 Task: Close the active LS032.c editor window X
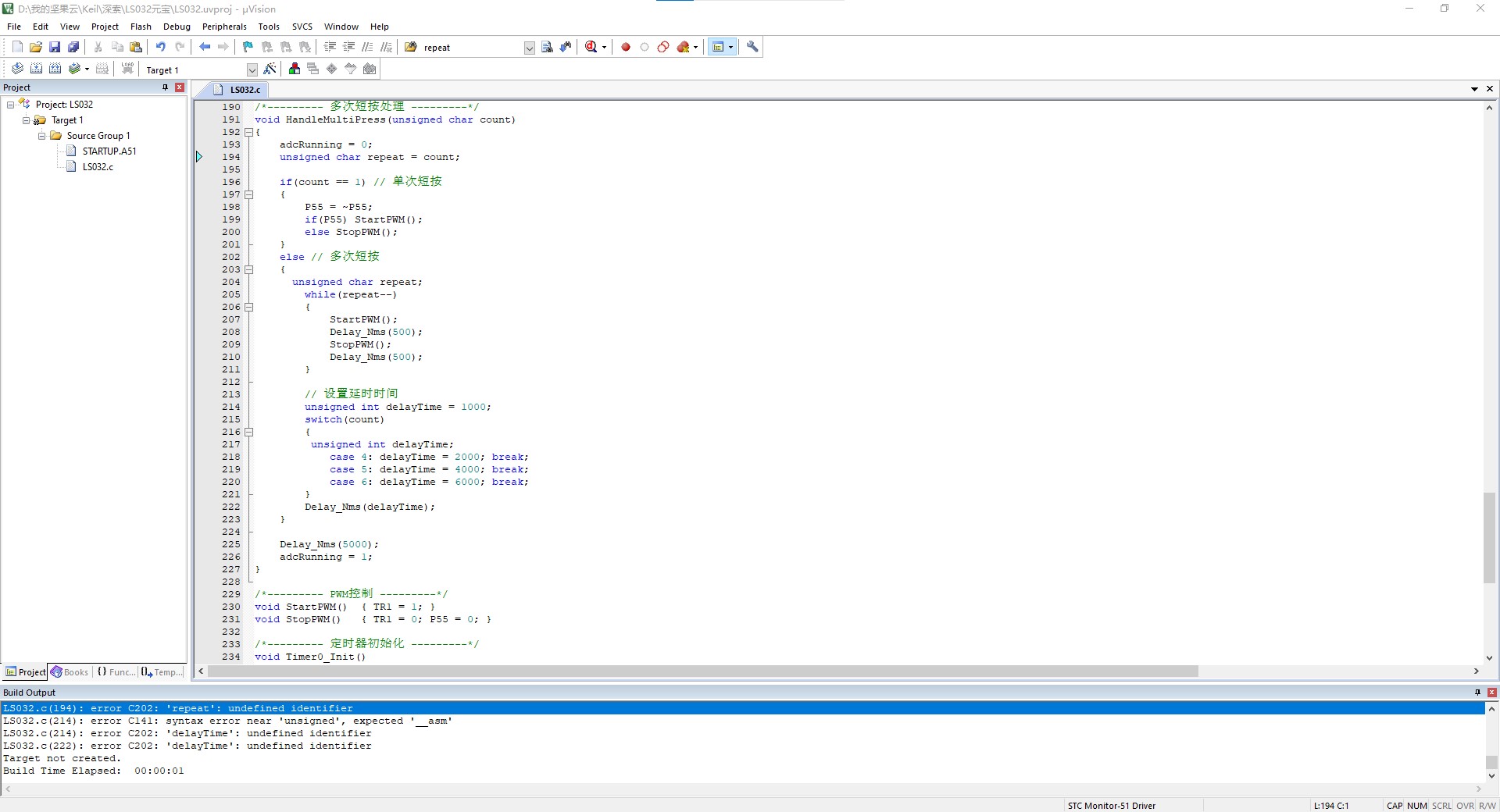[1490, 89]
